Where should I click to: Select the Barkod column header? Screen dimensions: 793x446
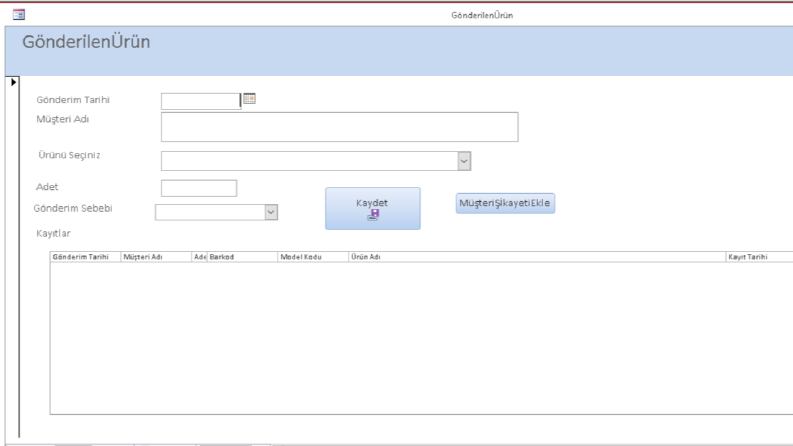tap(242, 257)
